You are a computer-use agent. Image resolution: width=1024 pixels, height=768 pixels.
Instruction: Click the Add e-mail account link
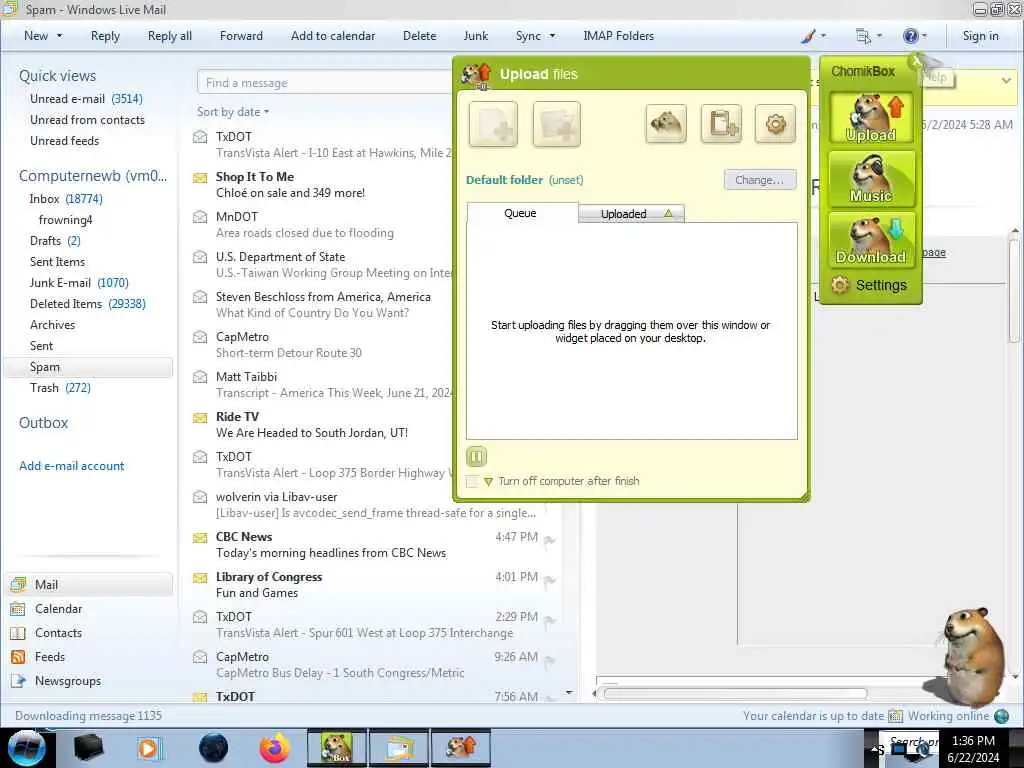click(72, 466)
